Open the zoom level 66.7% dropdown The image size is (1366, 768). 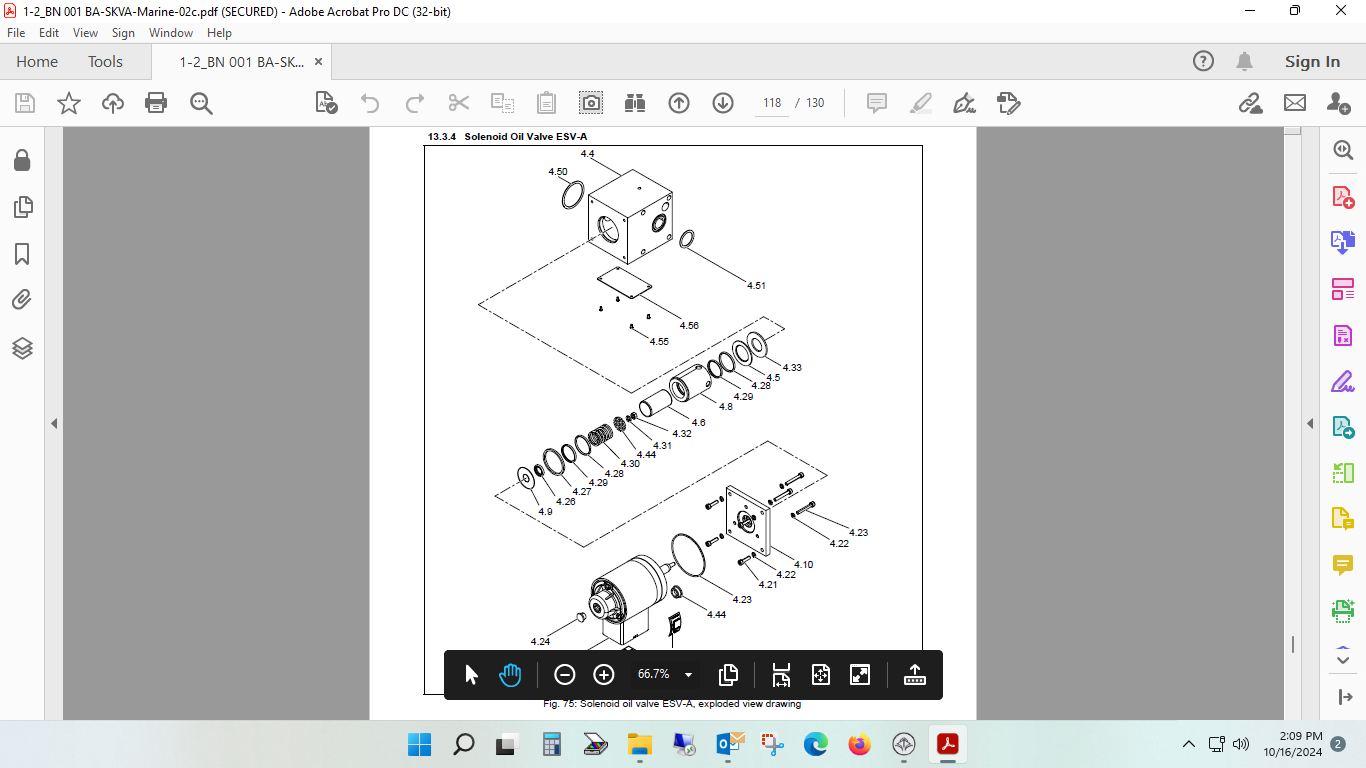[x=688, y=675]
